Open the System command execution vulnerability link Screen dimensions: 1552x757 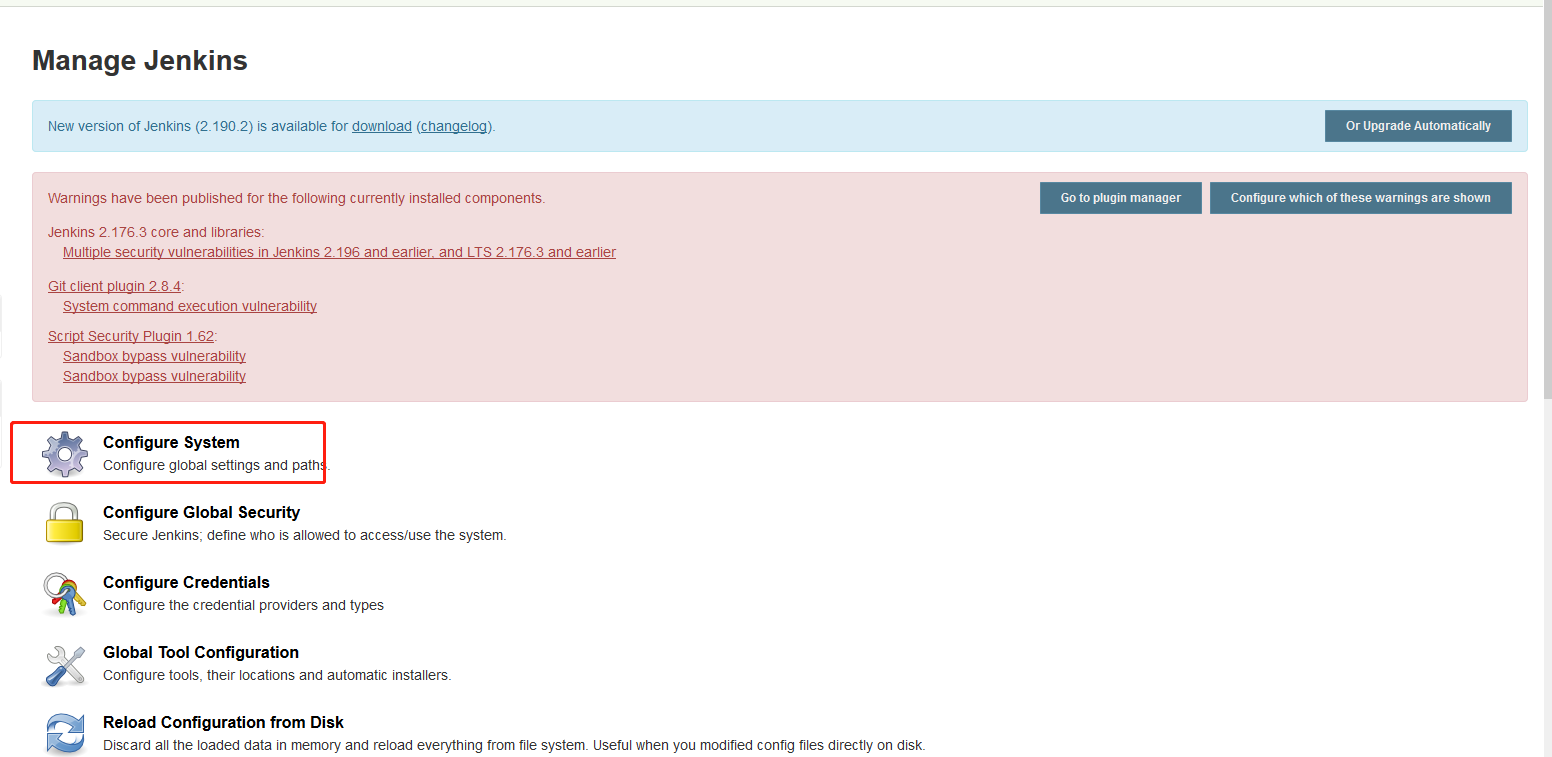(190, 306)
